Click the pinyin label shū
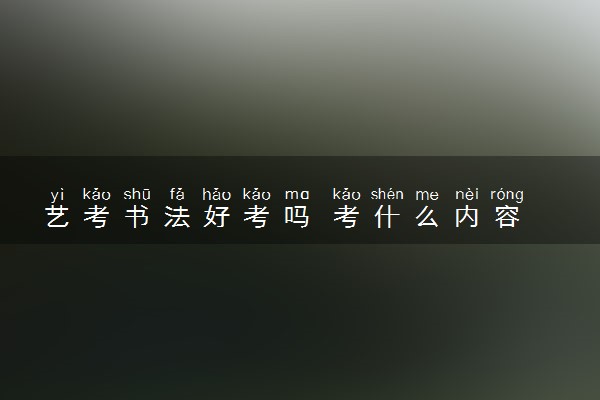 click(x=137, y=194)
